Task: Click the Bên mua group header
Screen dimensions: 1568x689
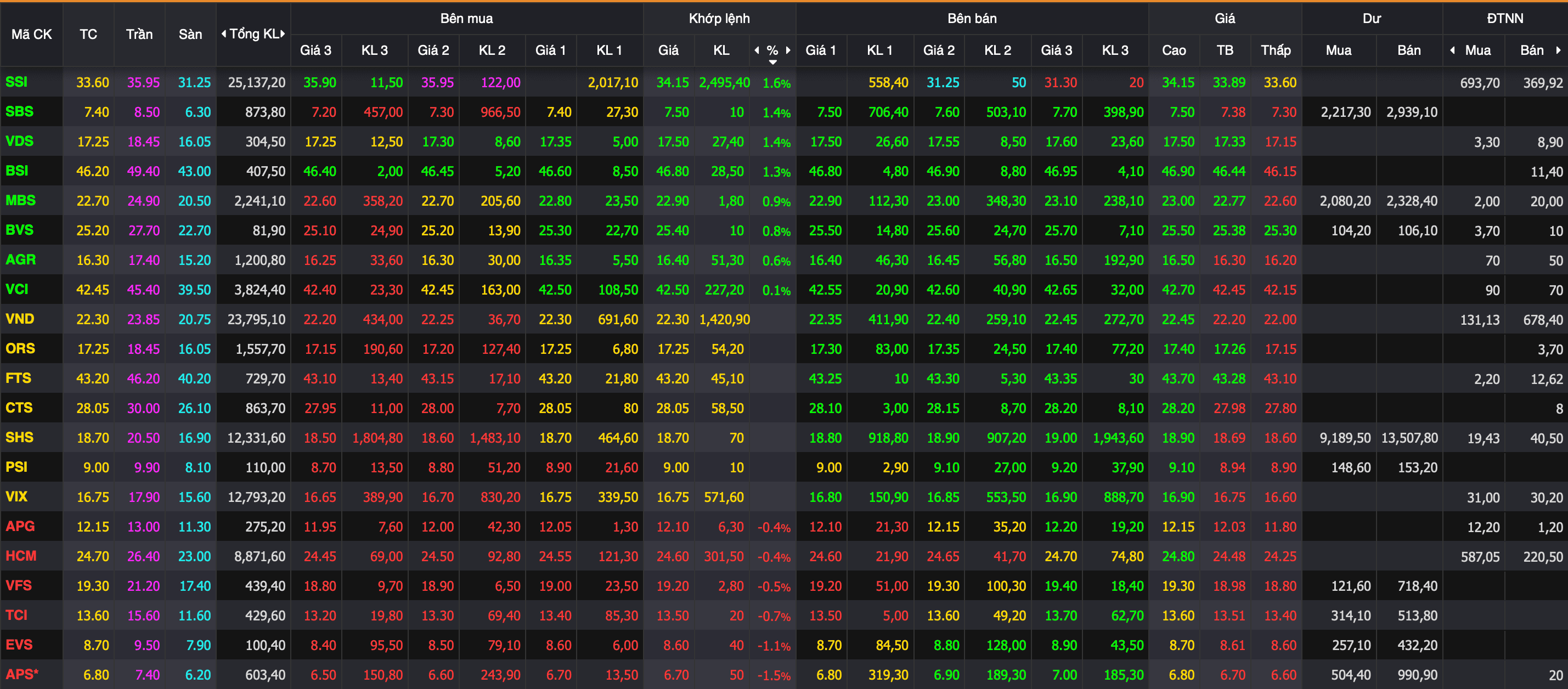Action: point(467,18)
